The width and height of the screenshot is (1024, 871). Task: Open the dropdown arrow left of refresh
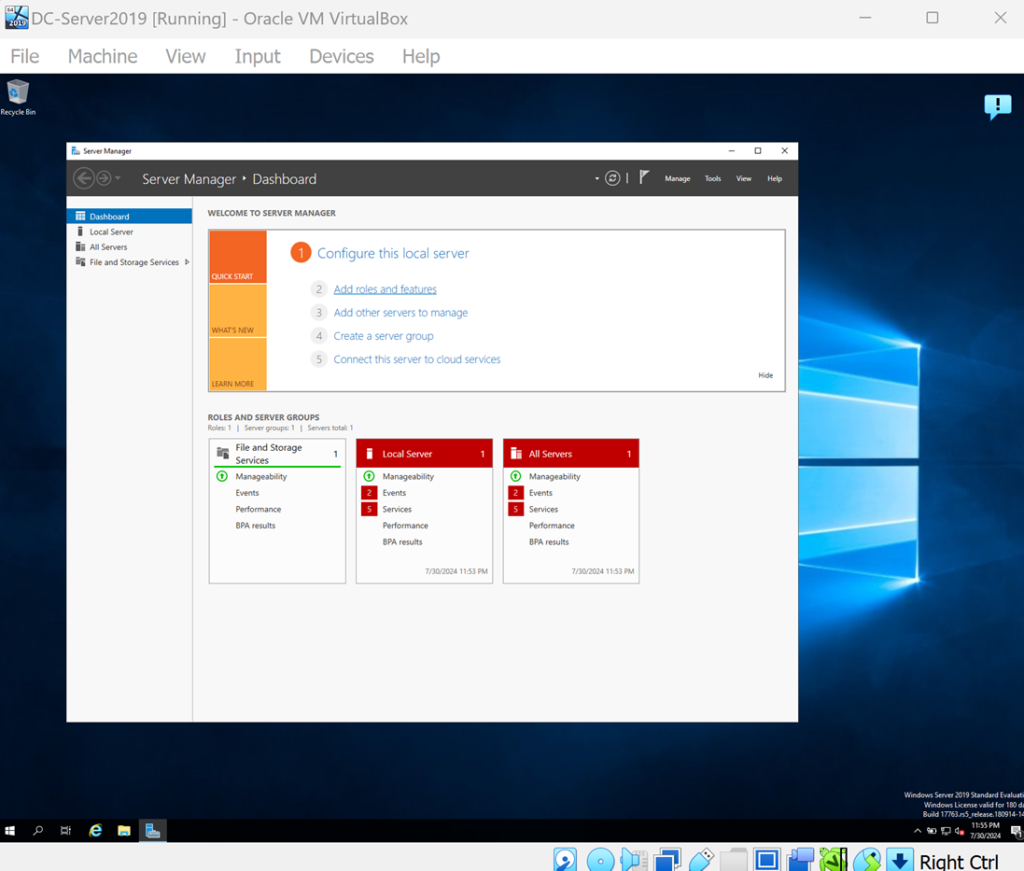597,179
